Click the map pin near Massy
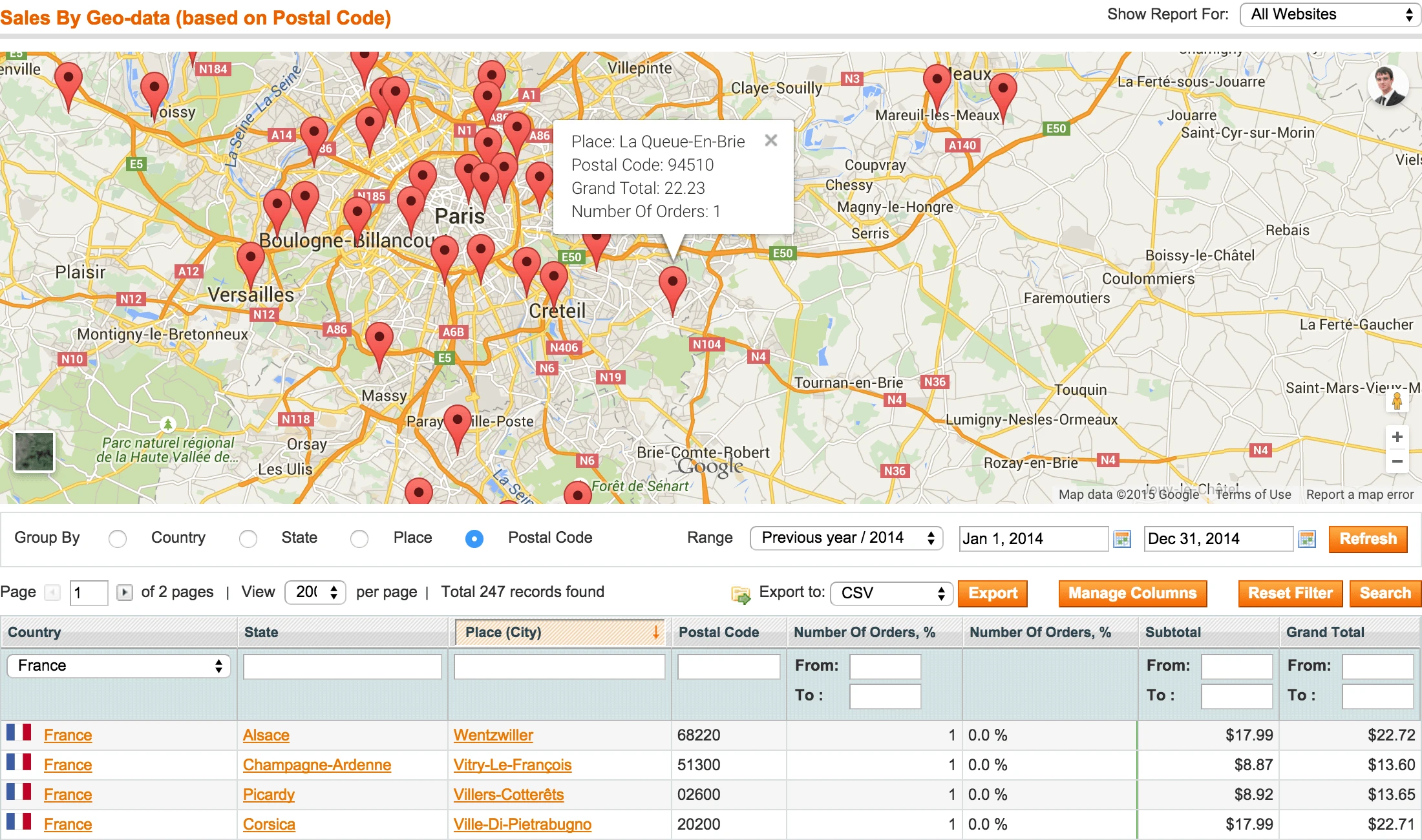This screenshot has height=840, width=1422. (379, 339)
